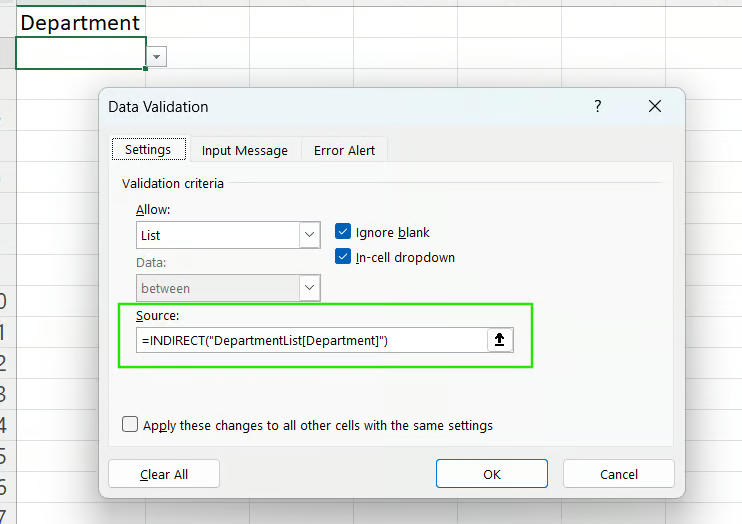Click the Cancel button
This screenshot has width=742, height=524.
pyautogui.click(x=618, y=474)
